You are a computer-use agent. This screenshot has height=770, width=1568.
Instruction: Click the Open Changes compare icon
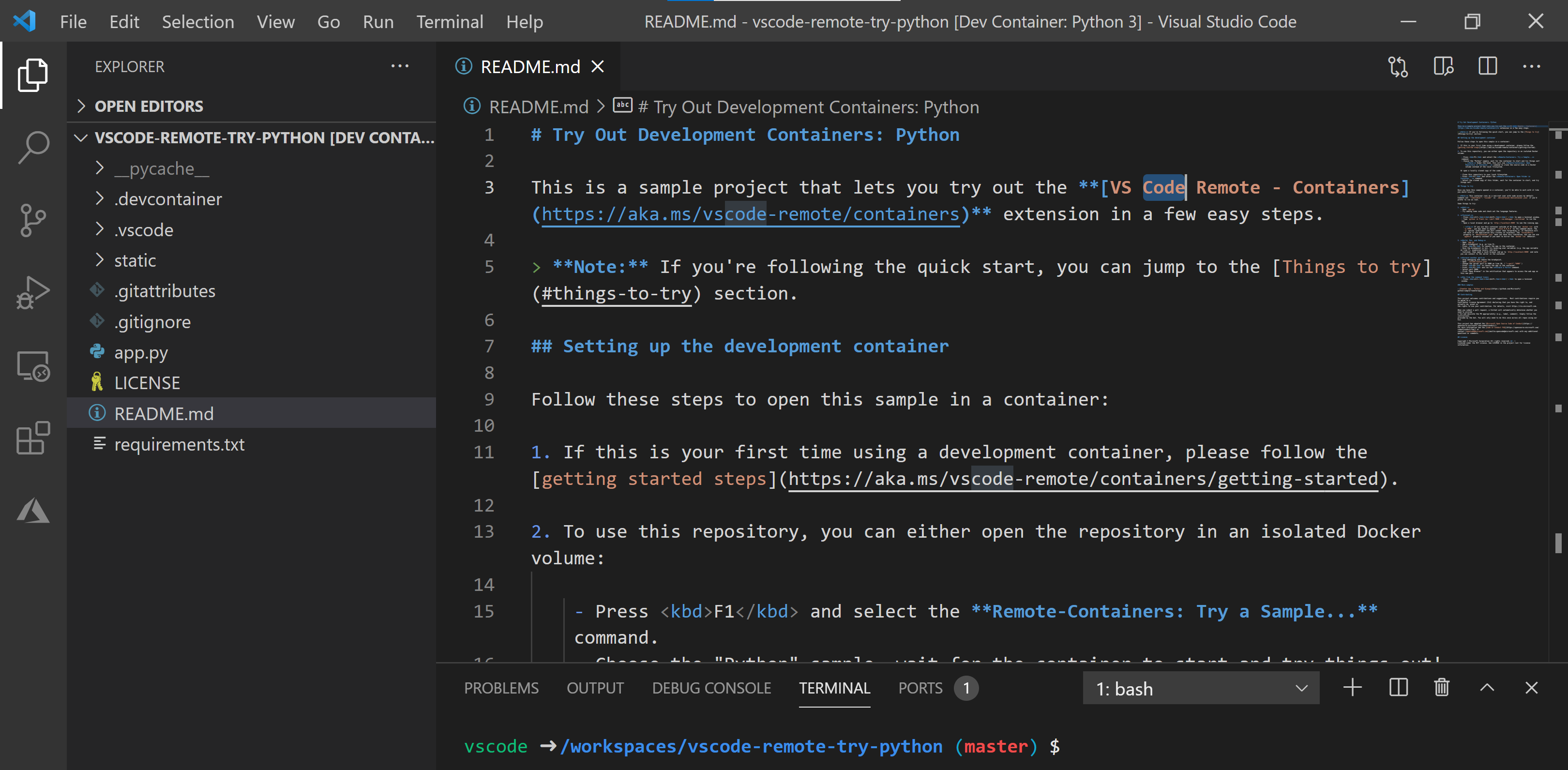(x=1398, y=66)
